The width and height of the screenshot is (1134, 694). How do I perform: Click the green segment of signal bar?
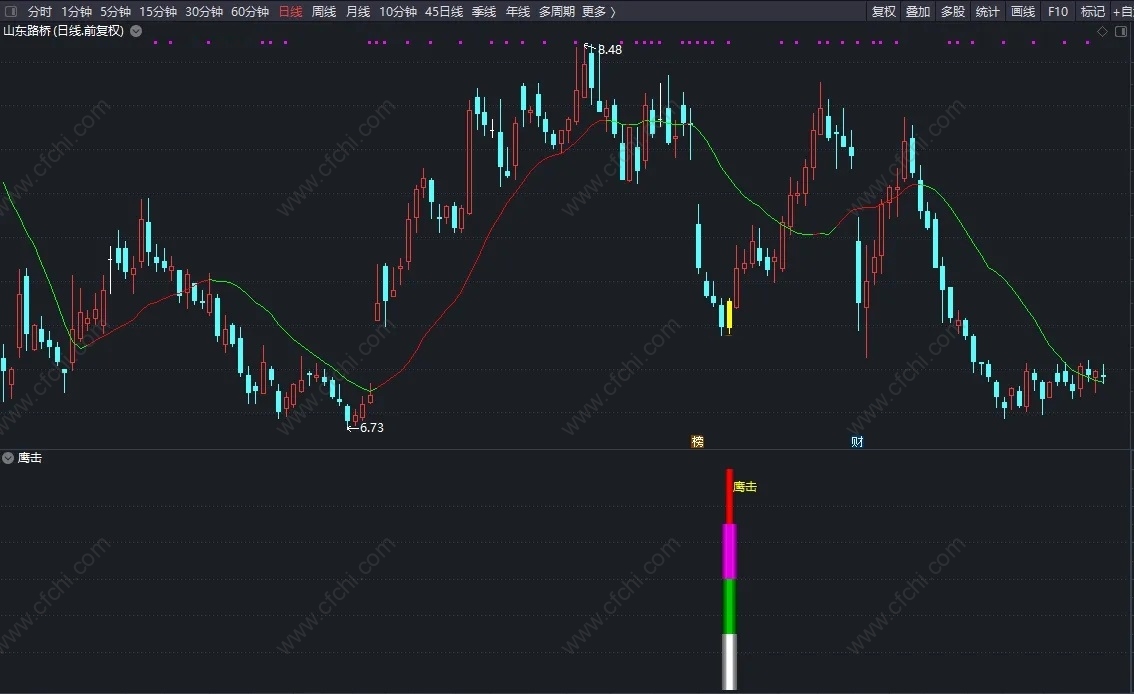730,607
